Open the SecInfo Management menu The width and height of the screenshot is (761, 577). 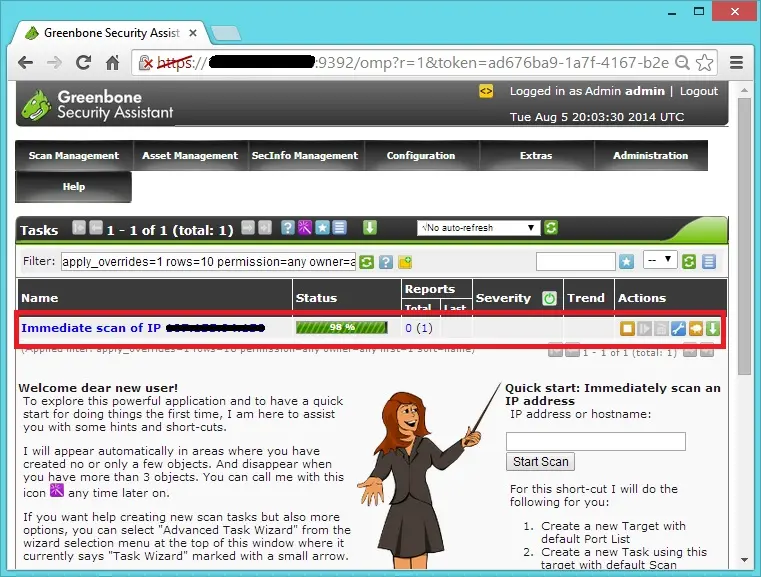[305, 155]
